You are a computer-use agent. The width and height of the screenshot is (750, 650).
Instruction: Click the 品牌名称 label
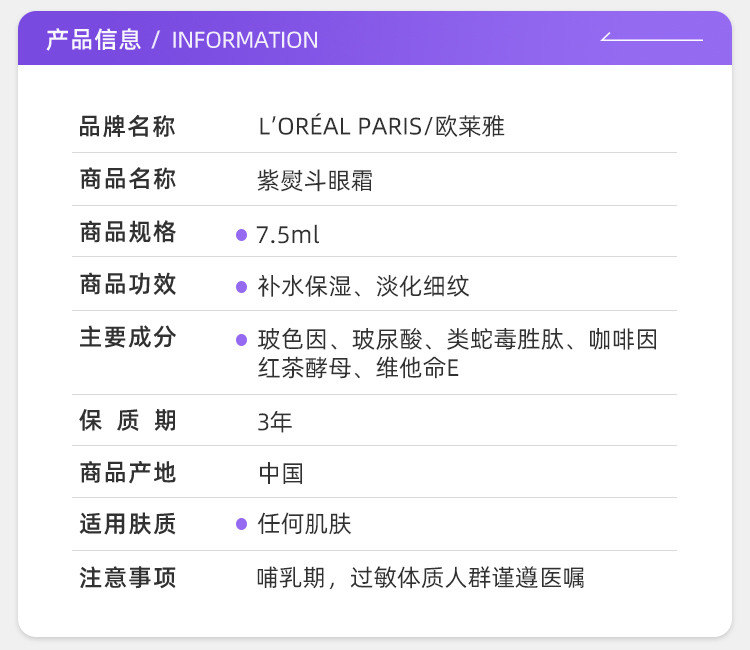tap(127, 127)
